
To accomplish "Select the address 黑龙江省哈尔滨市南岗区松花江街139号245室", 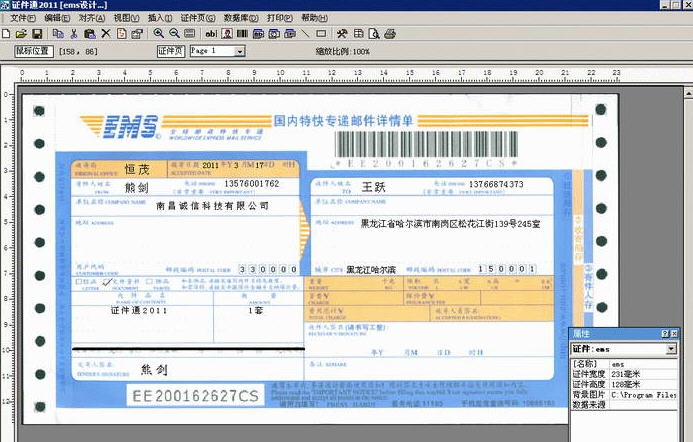I will 450,224.
